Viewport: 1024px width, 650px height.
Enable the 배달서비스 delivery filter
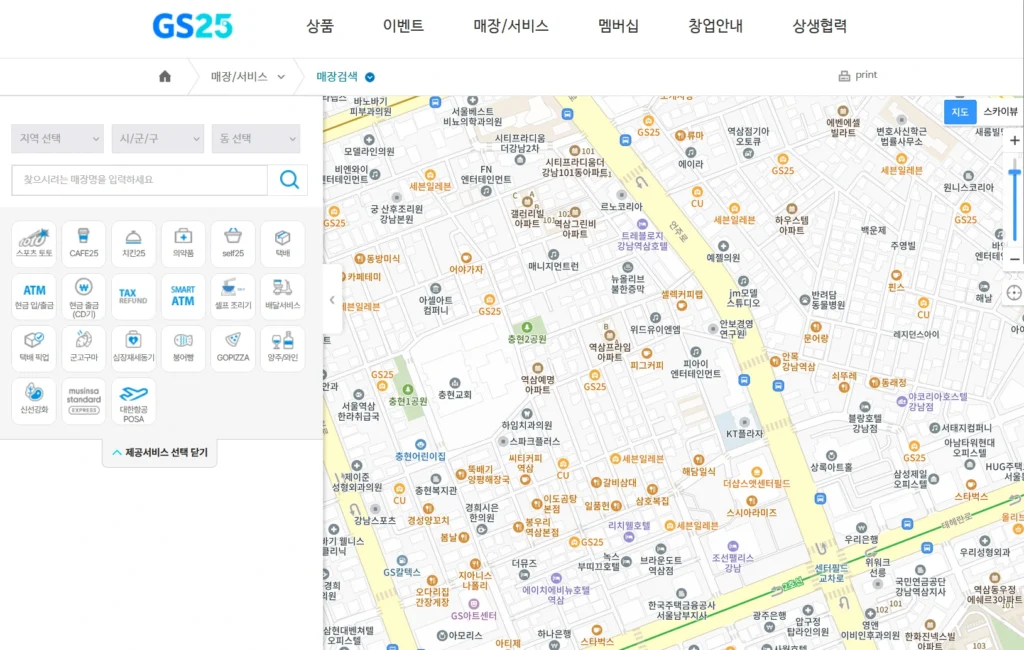coord(282,295)
